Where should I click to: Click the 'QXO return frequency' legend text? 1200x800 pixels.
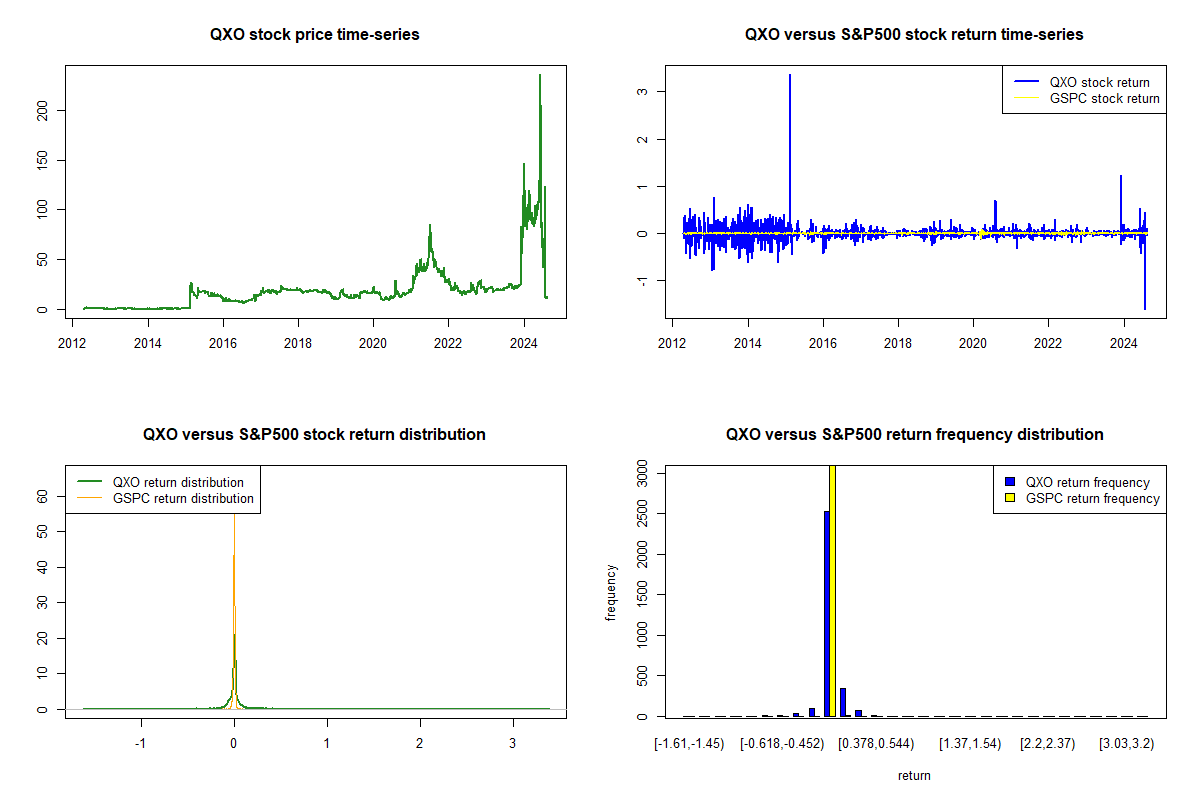pos(1088,482)
